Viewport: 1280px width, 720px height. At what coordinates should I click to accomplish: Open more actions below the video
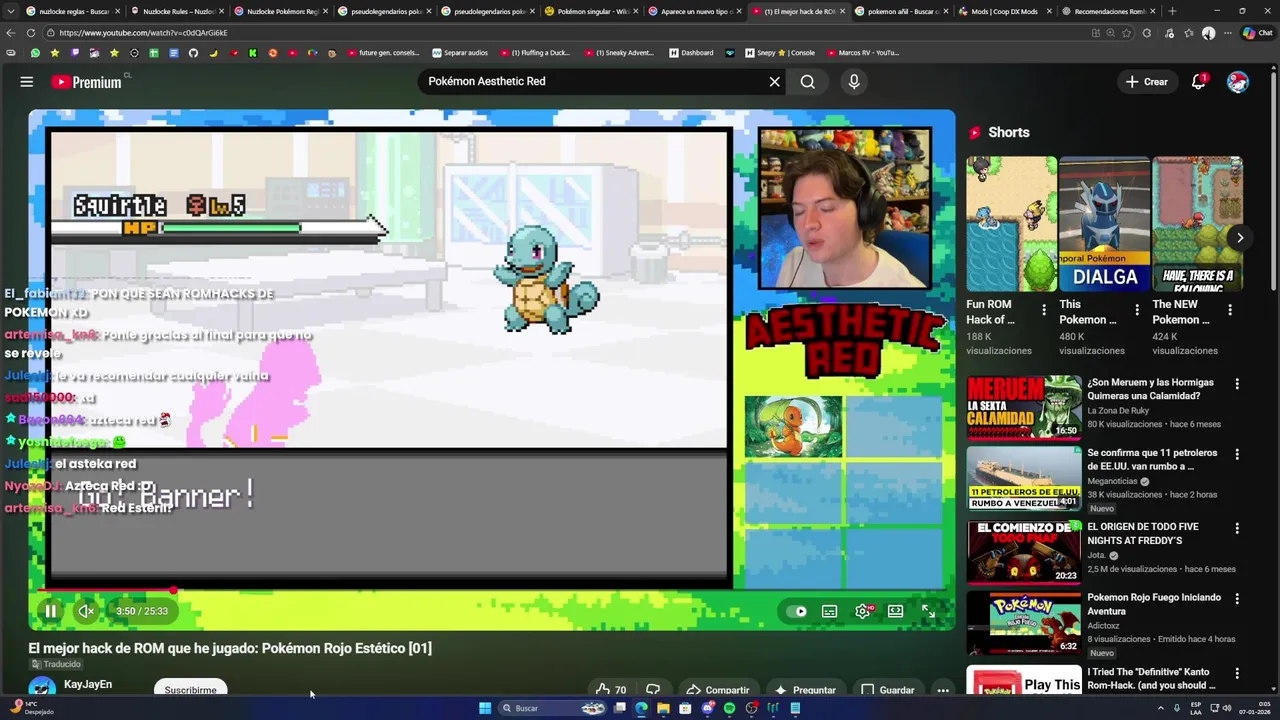click(x=942, y=690)
